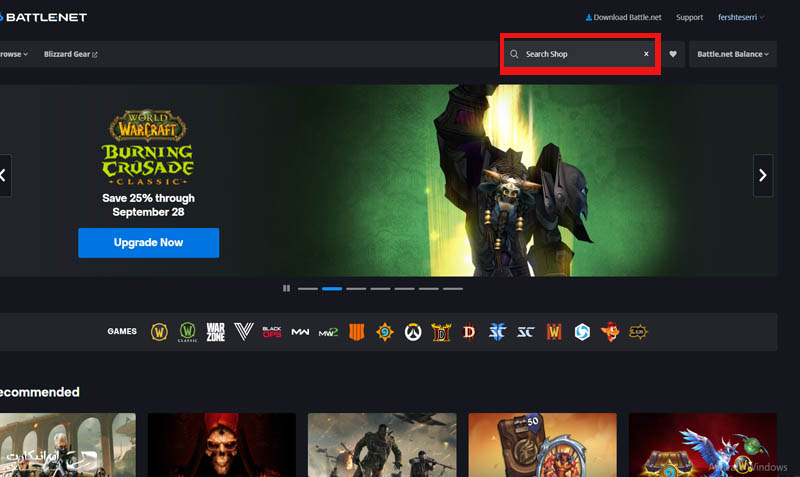
Task: Click the Battle.net logo
Action: click(43, 17)
